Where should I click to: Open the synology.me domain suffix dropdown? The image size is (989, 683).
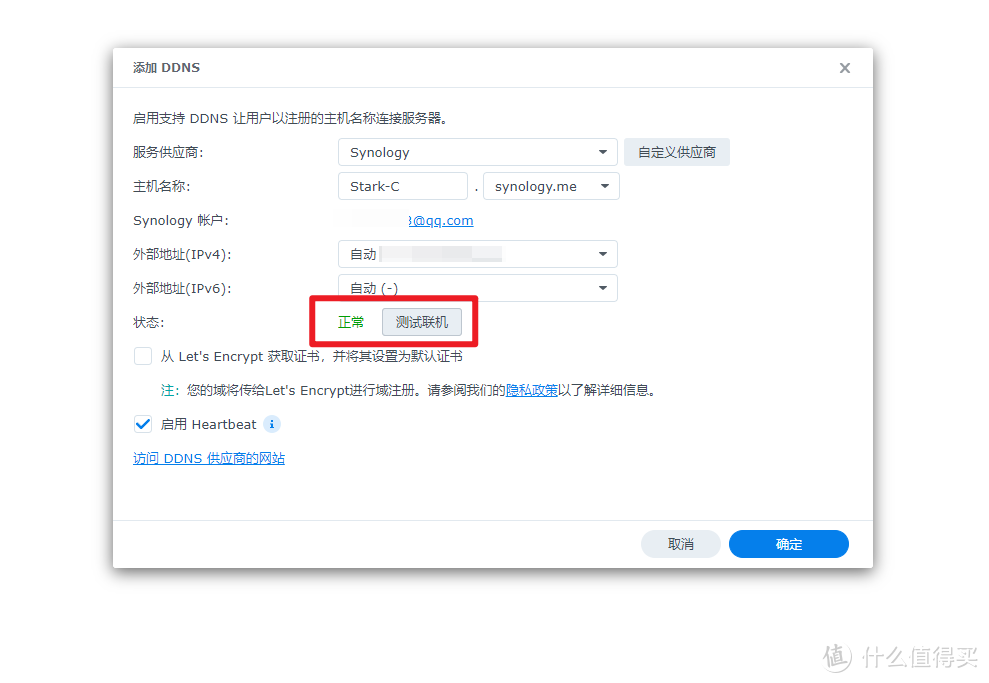pyautogui.click(x=551, y=186)
